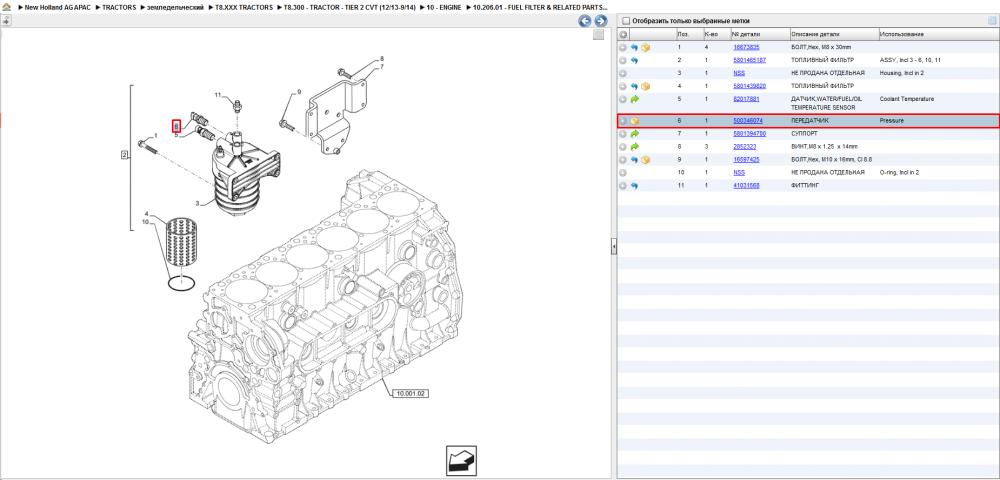Select 'СУППОРТ' description text
This screenshot has width=1000, height=480.
coord(805,134)
